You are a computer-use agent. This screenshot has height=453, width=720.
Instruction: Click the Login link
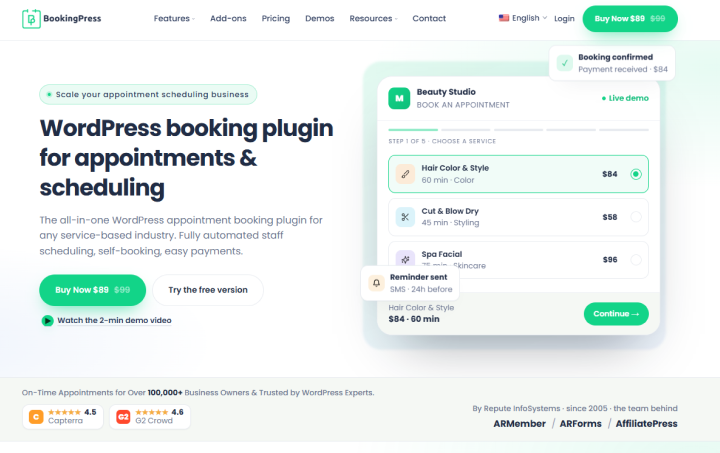pyautogui.click(x=564, y=18)
